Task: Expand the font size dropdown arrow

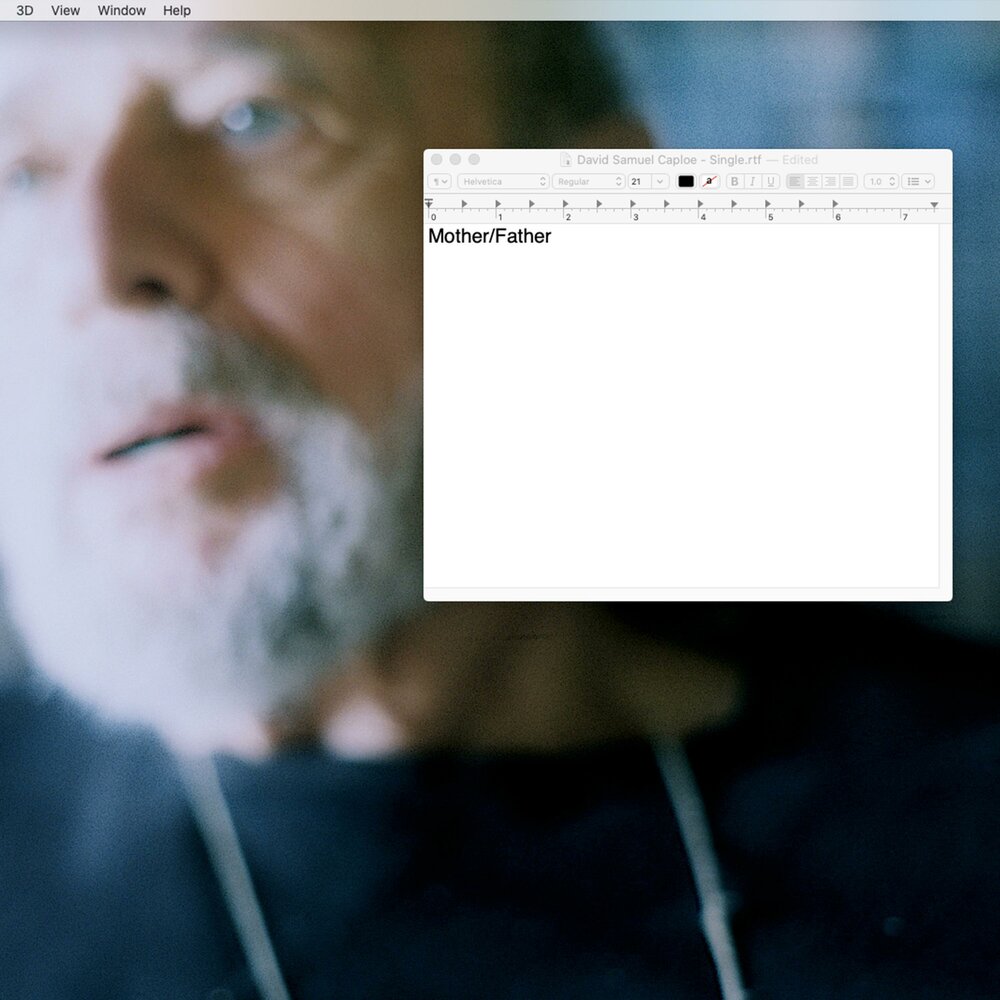Action: click(x=660, y=182)
